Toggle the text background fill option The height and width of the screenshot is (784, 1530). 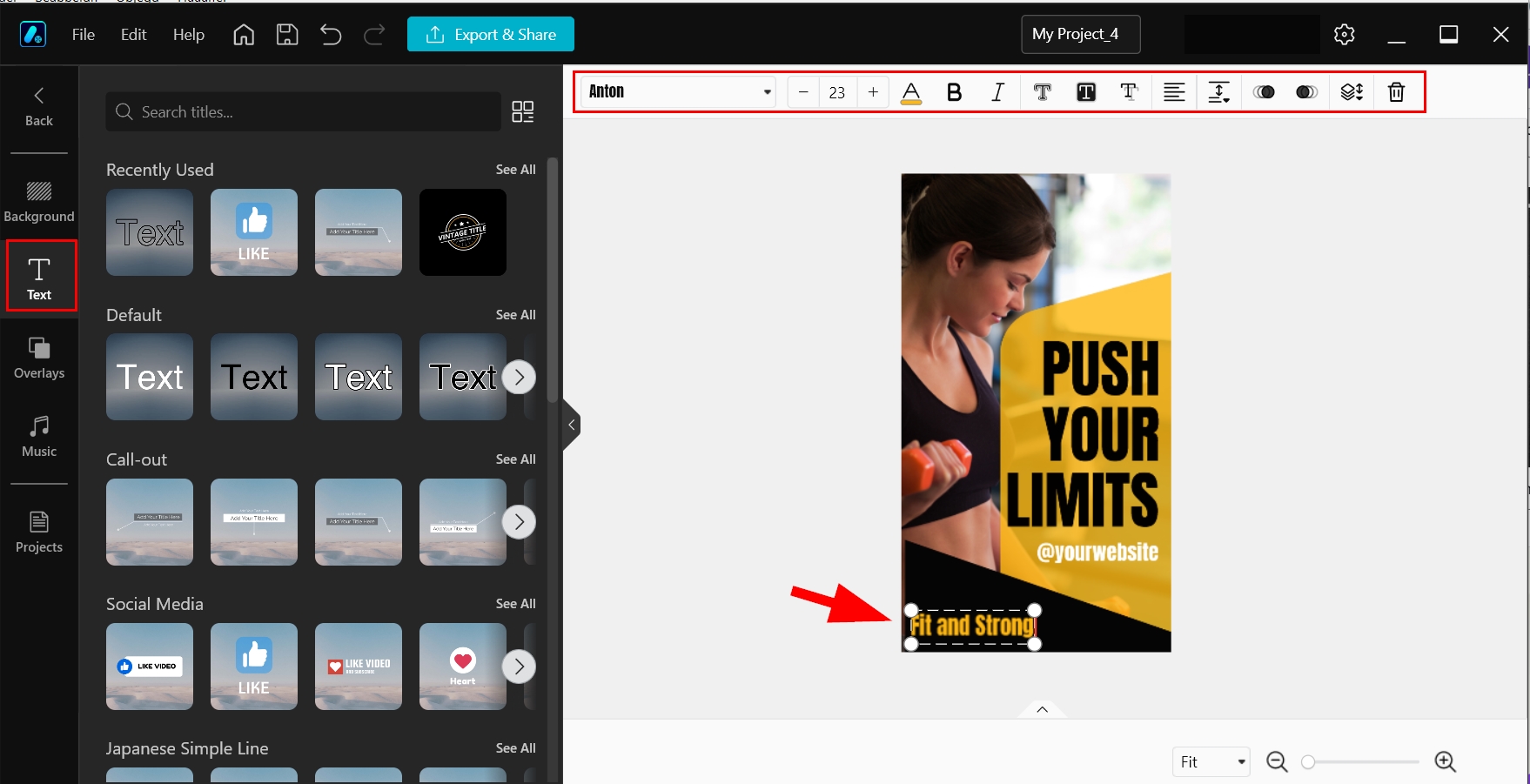(1085, 91)
